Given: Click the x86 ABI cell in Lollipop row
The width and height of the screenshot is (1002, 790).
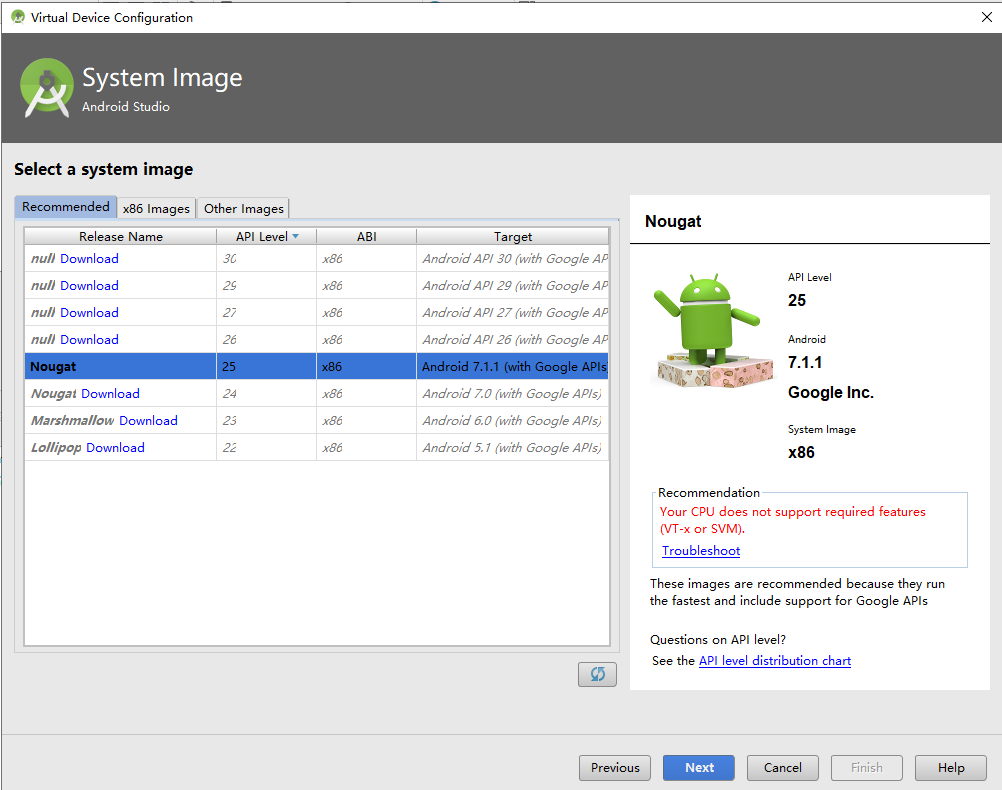Looking at the screenshot, I should (x=366, y=447).
